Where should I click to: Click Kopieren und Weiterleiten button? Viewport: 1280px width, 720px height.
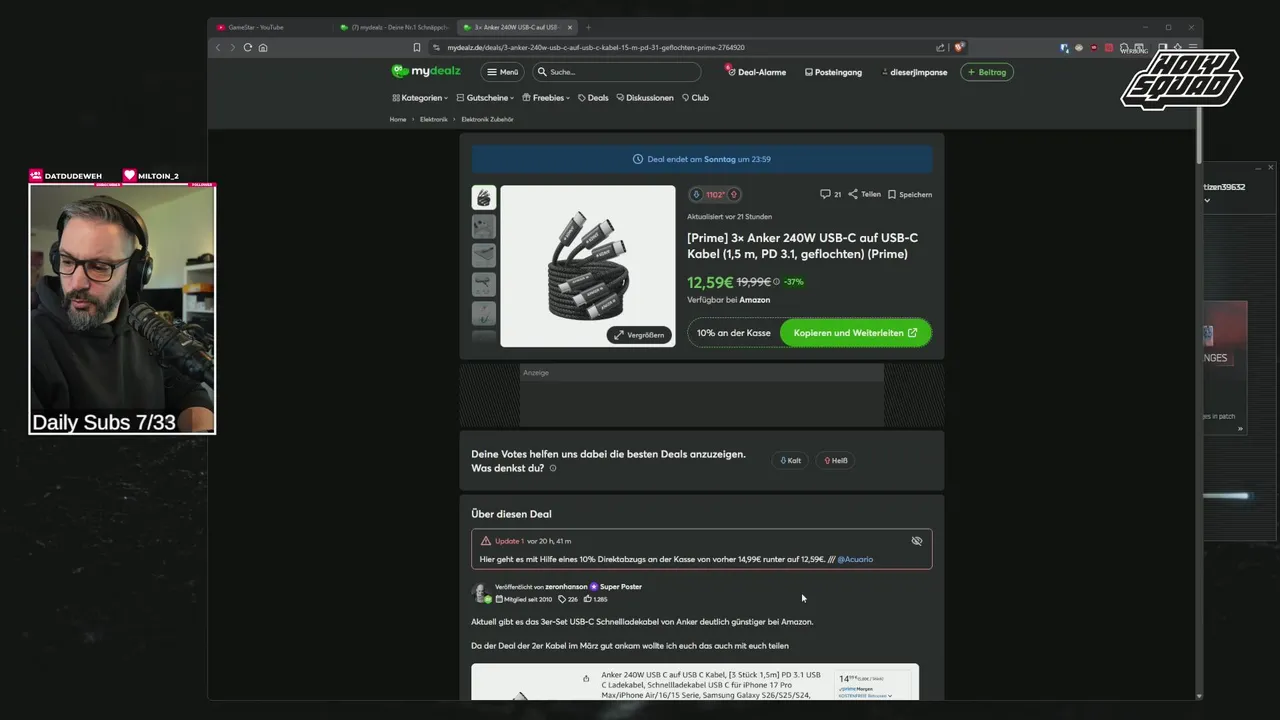pyautogui.click(x=855, y=333)
